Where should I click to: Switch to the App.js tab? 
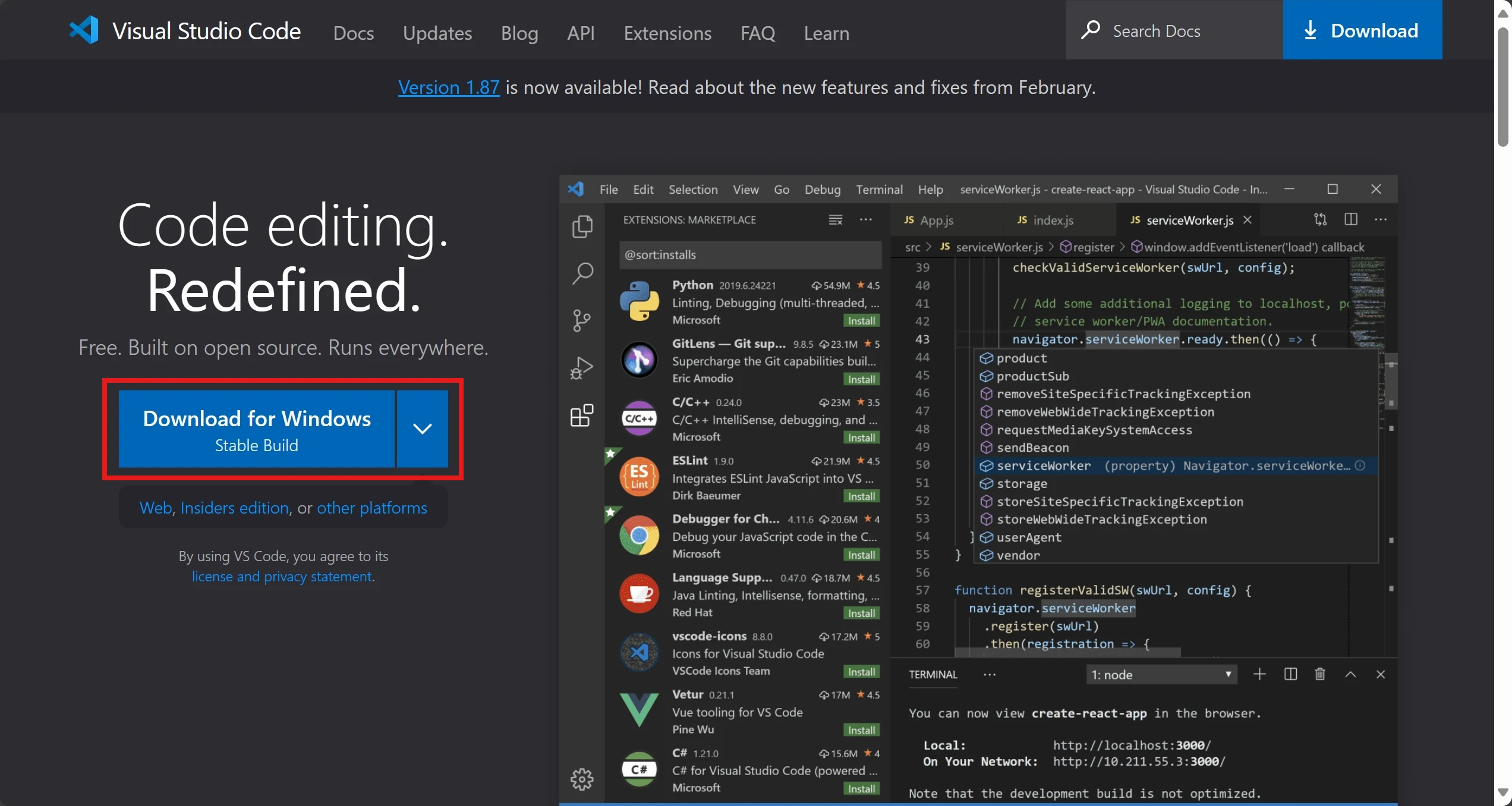coord(946,220)
